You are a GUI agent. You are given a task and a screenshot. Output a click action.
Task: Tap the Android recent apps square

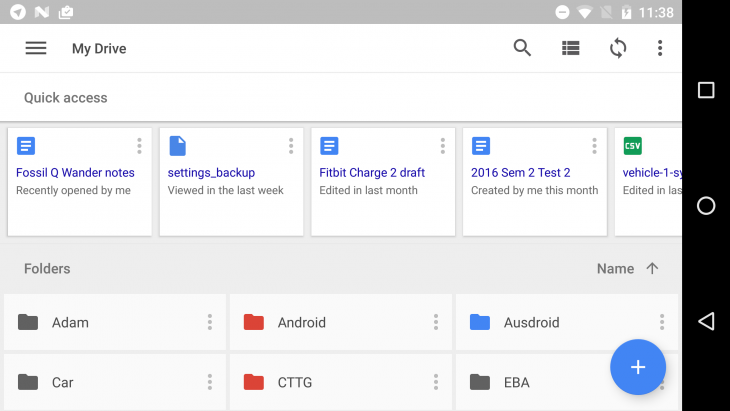[x=706, y=90]
